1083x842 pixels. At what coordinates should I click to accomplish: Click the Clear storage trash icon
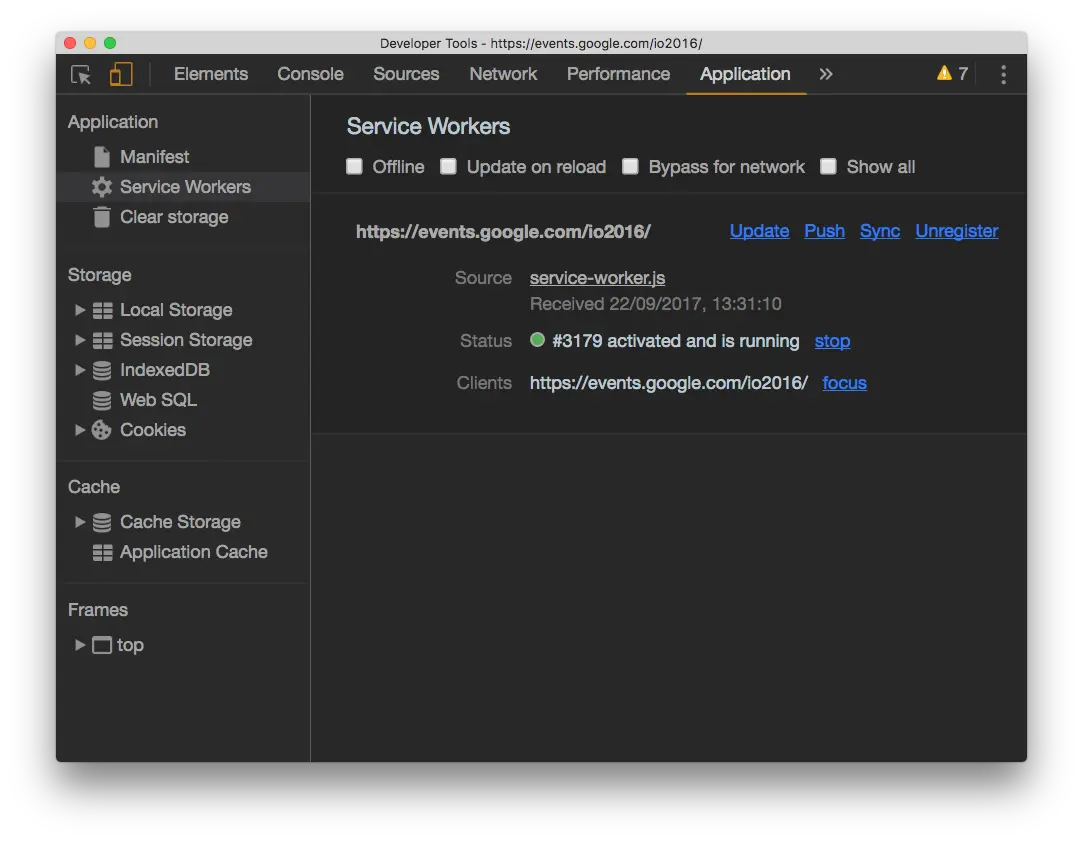[x=102, y=217]
